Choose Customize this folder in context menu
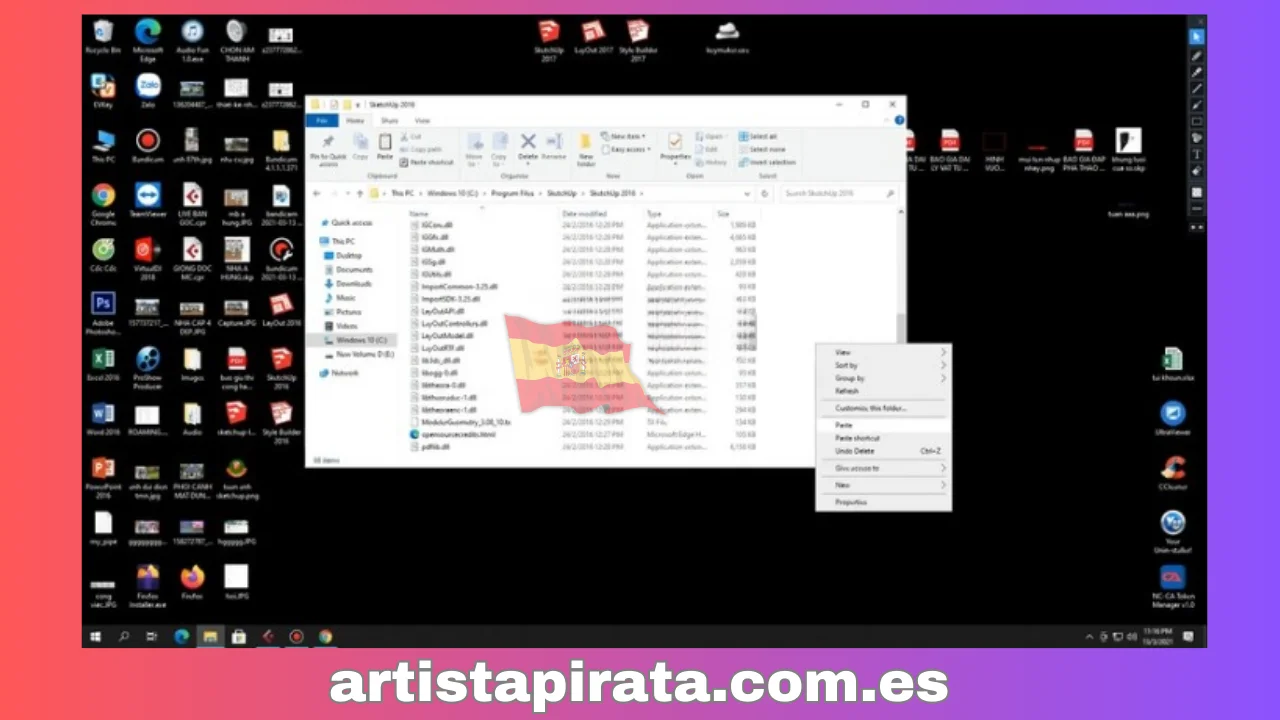Viewport: 1280px width, 720px height. click(x=883, y=408)
